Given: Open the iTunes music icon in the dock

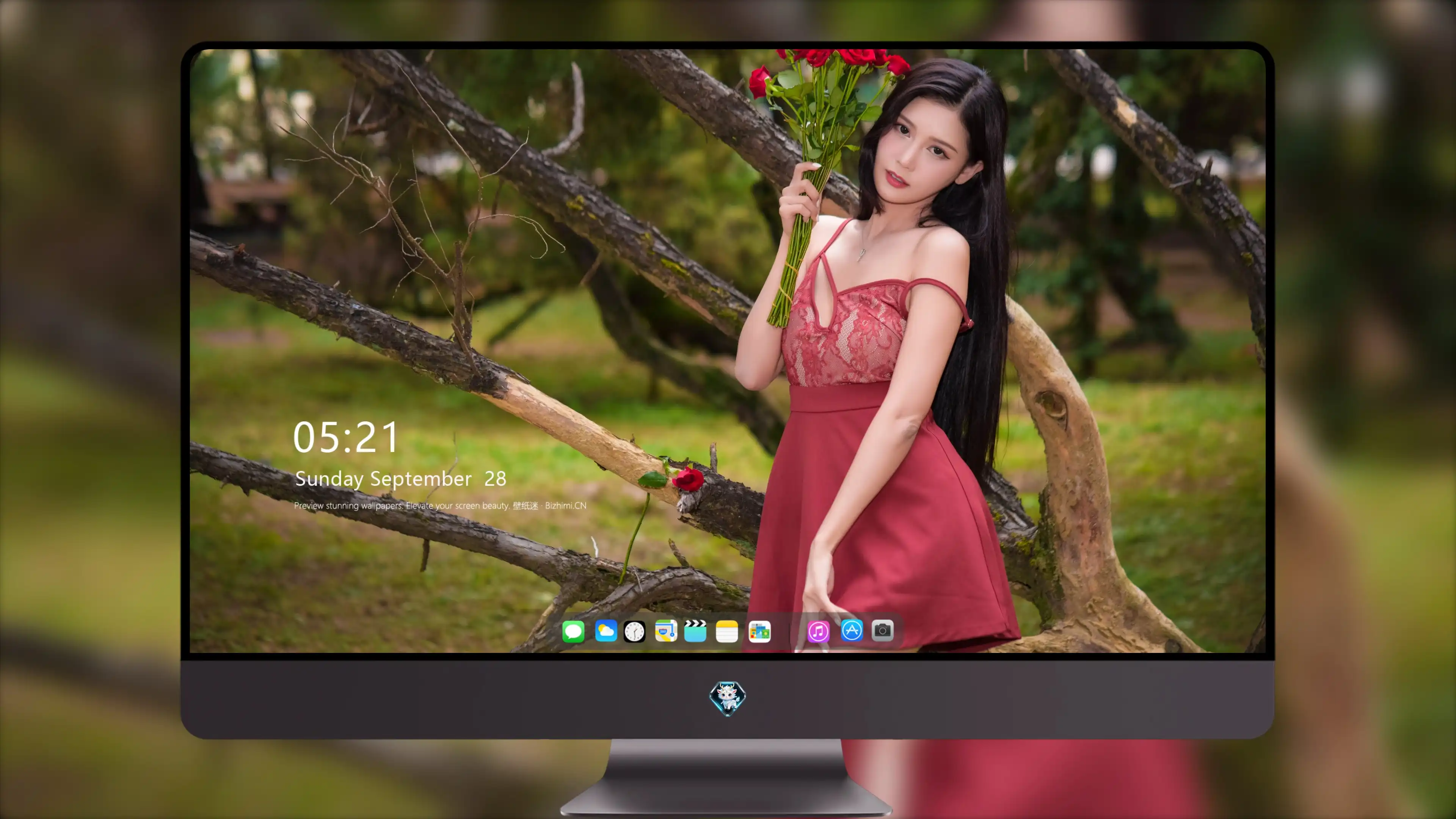Looking at the screenshot, I should pos(818,631).
